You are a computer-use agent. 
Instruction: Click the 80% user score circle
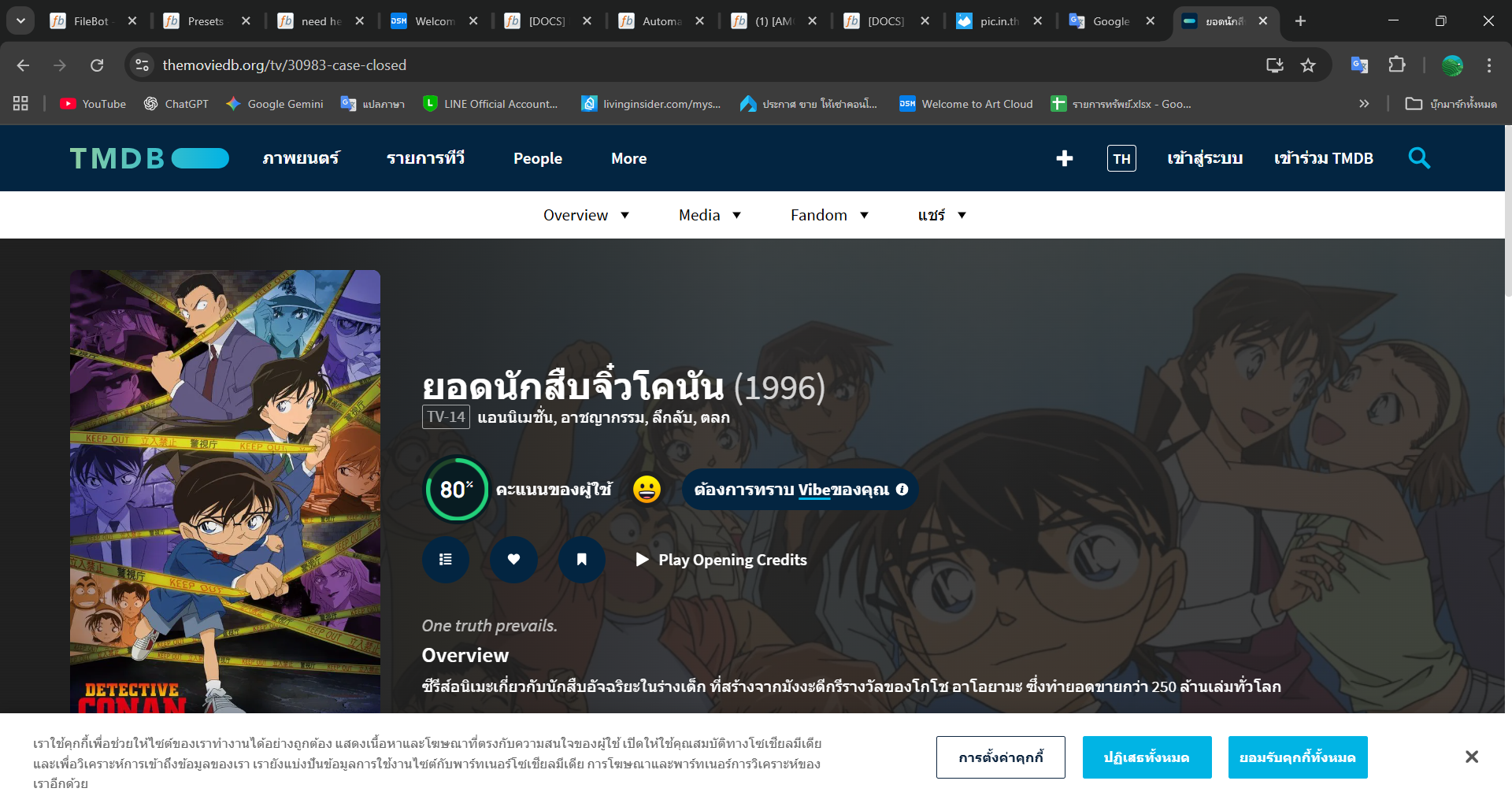pyautogui.click(x=457, y=490)
